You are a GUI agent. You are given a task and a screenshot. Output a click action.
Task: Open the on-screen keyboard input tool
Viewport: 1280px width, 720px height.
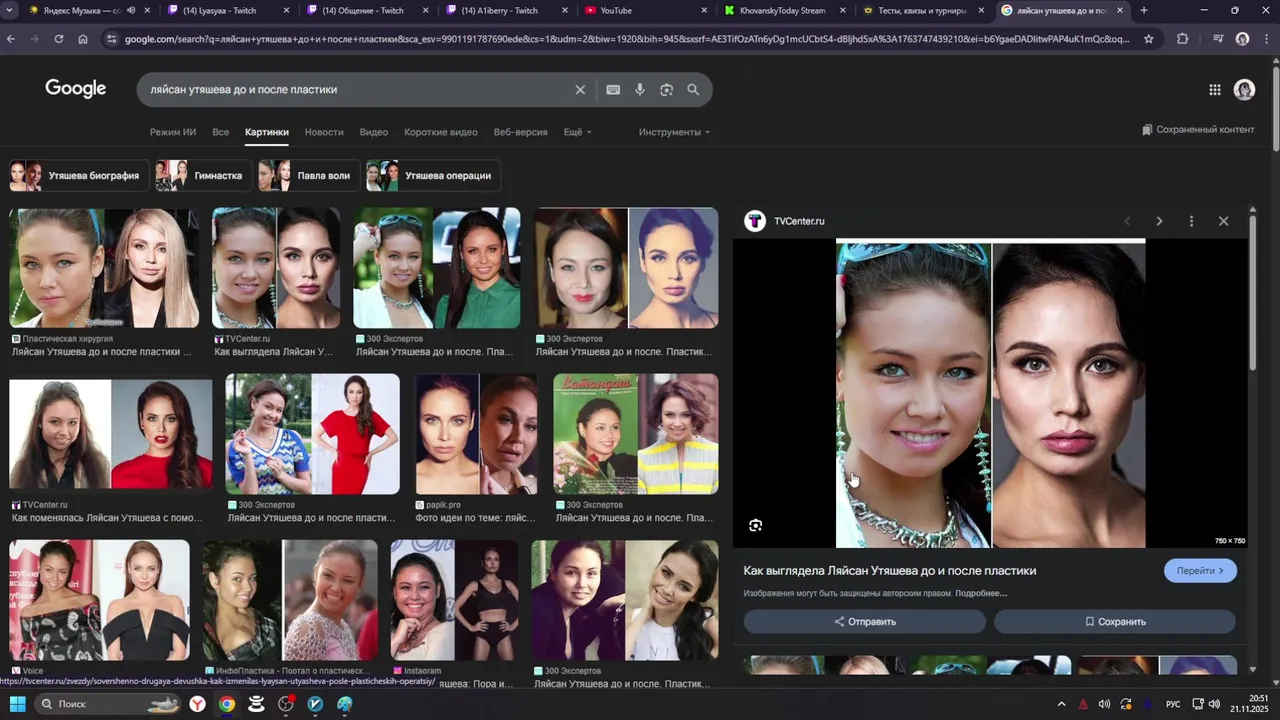click(613, 90)
